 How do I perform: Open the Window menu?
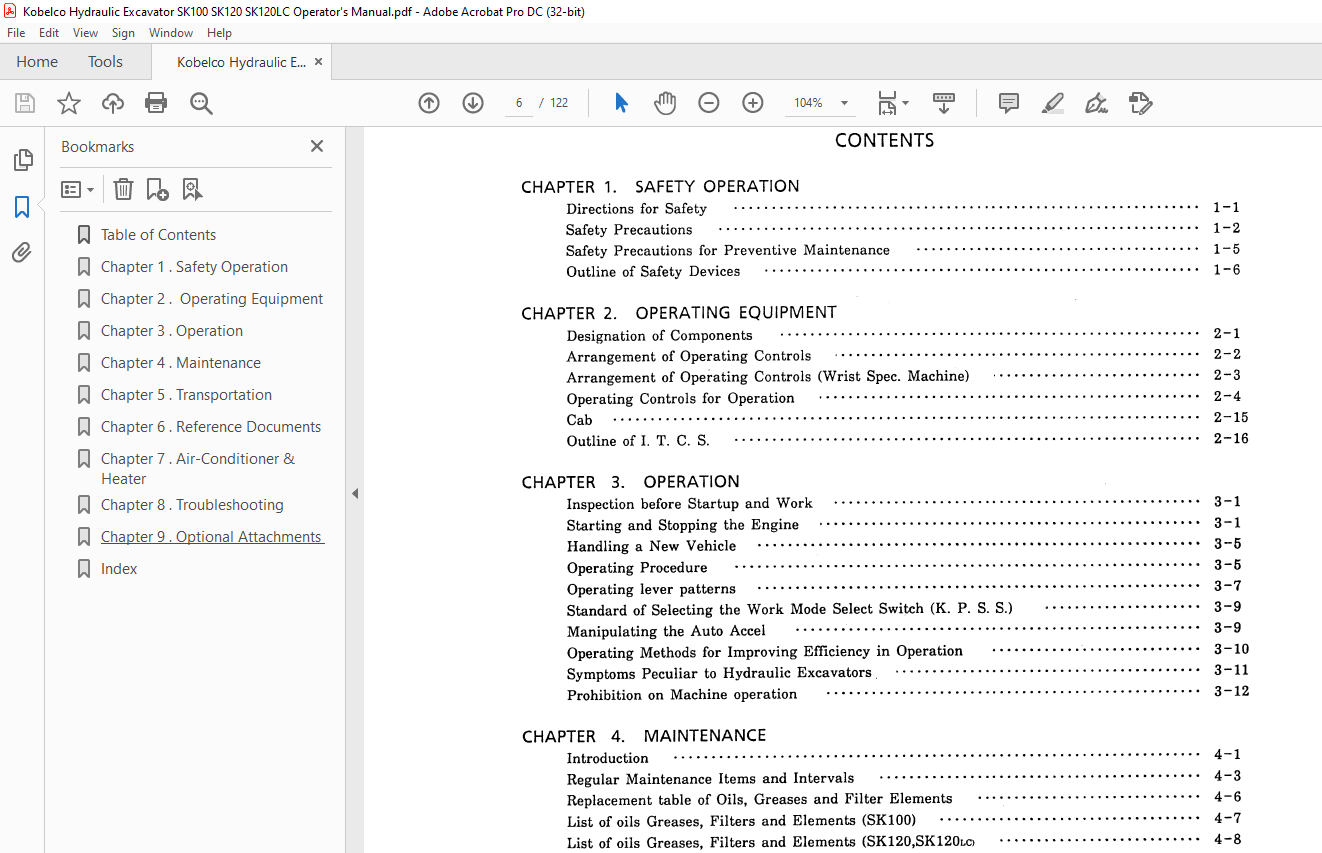[x=171, y=33]
